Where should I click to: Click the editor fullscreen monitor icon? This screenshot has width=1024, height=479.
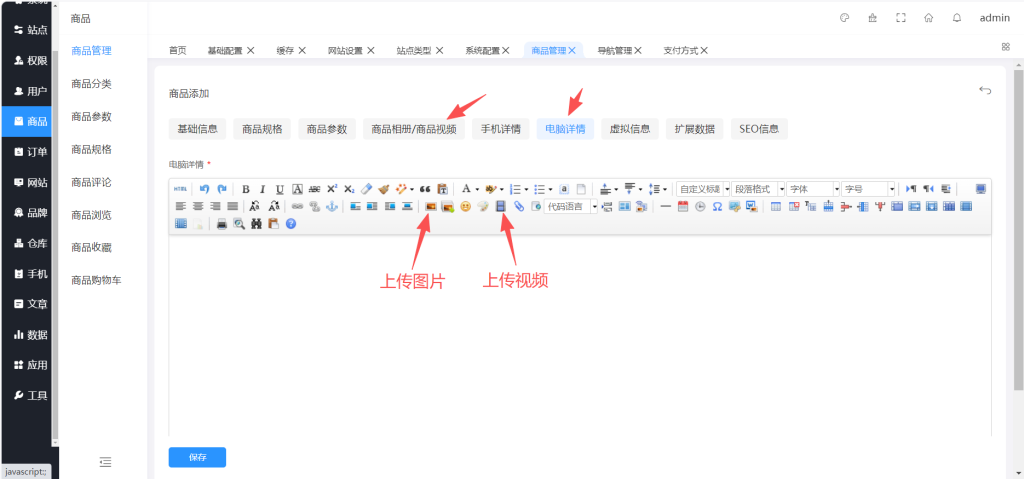tap(981, 189)
